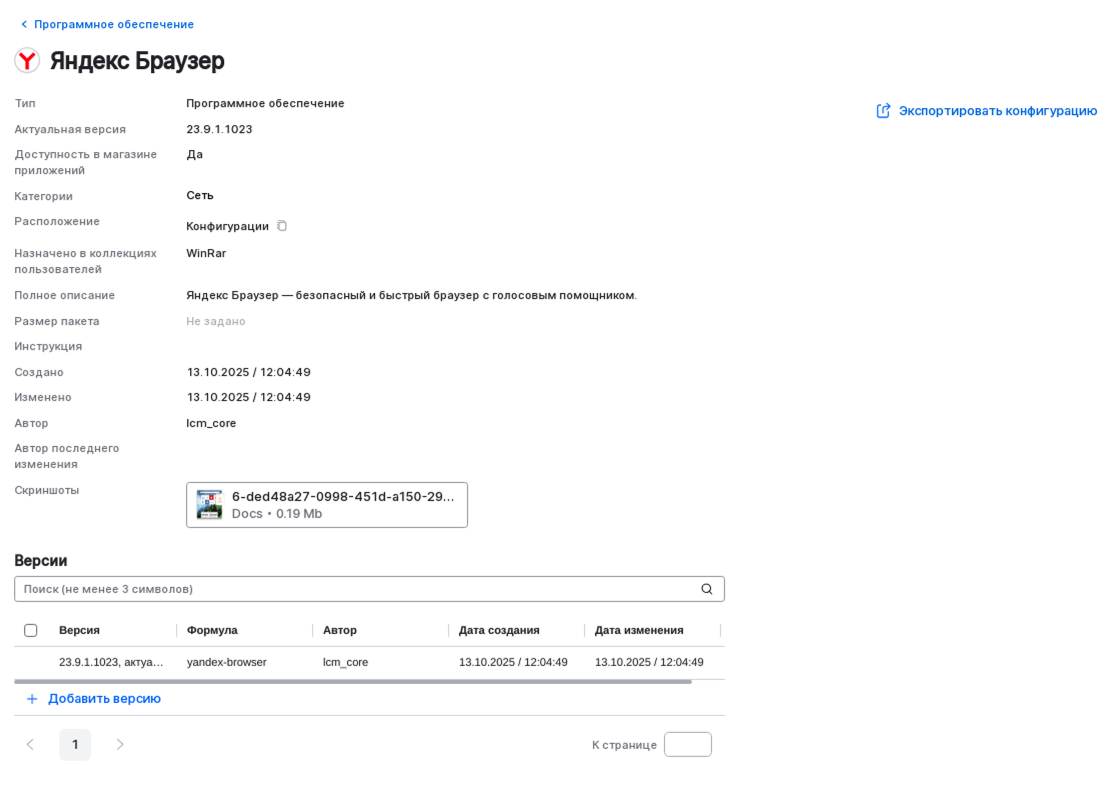The height and width of the screenshot is (798, 1119).
Task: Select the version row 23.9.1.1023
Action: 113,662
